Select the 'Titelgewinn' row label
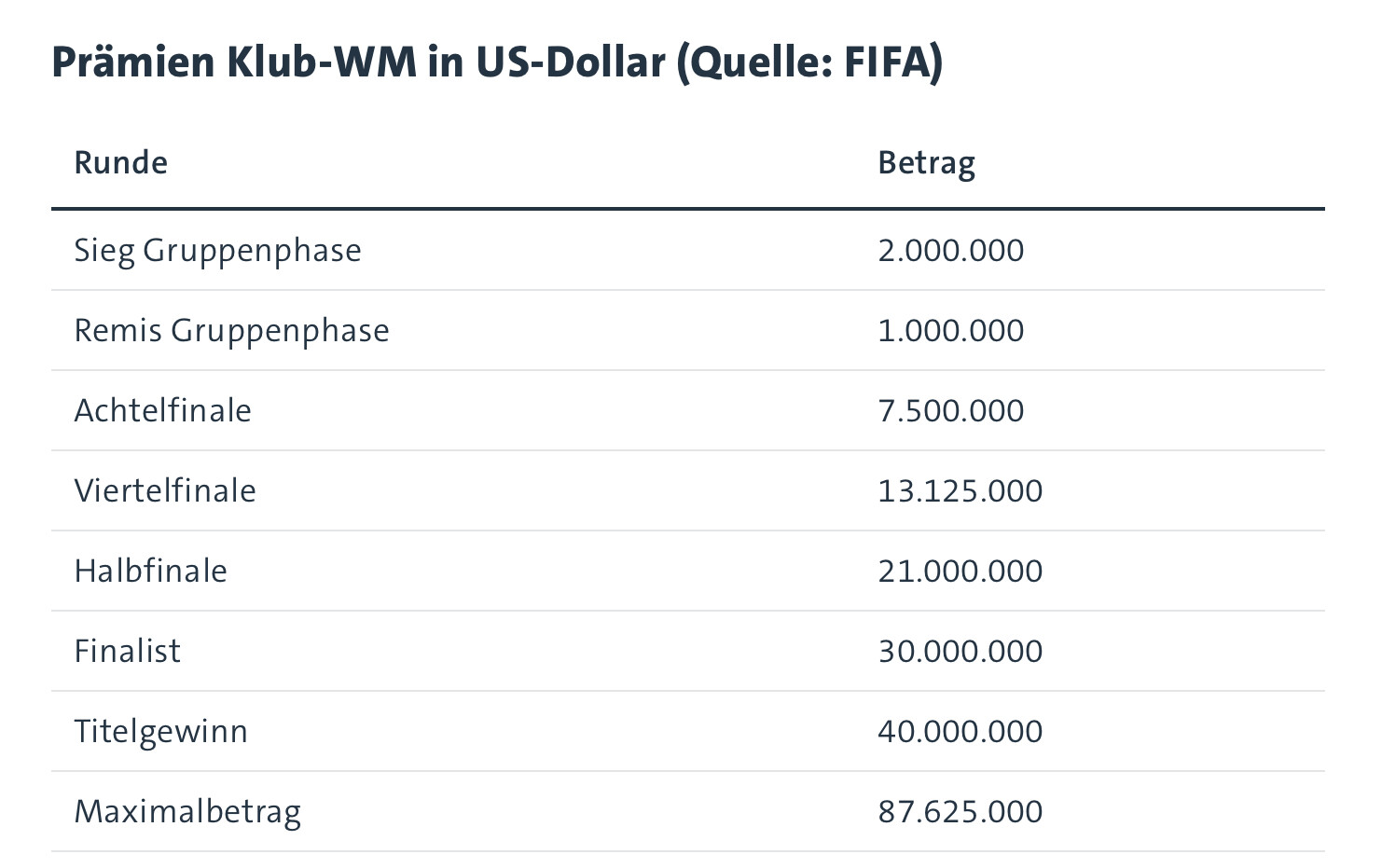Viewport: 1382px width, 868px height. coord(160,732)
